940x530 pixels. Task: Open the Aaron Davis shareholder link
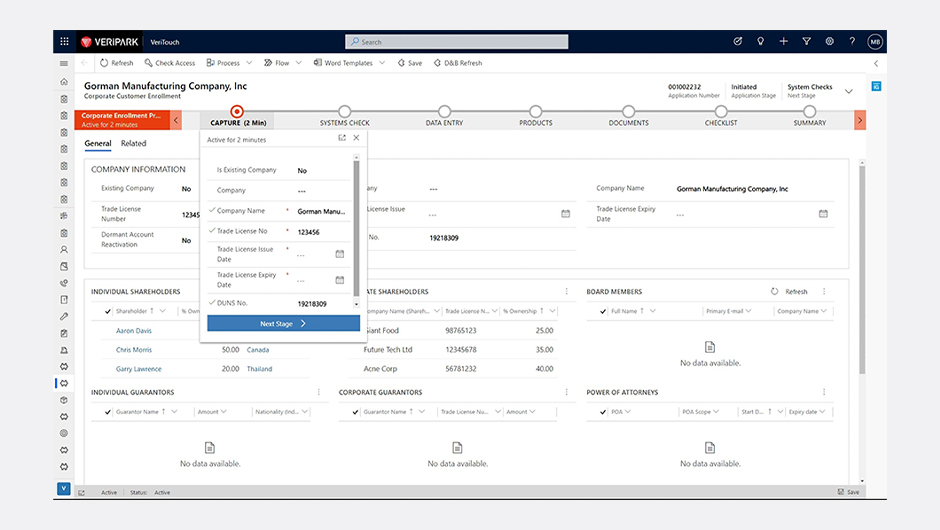134,330
